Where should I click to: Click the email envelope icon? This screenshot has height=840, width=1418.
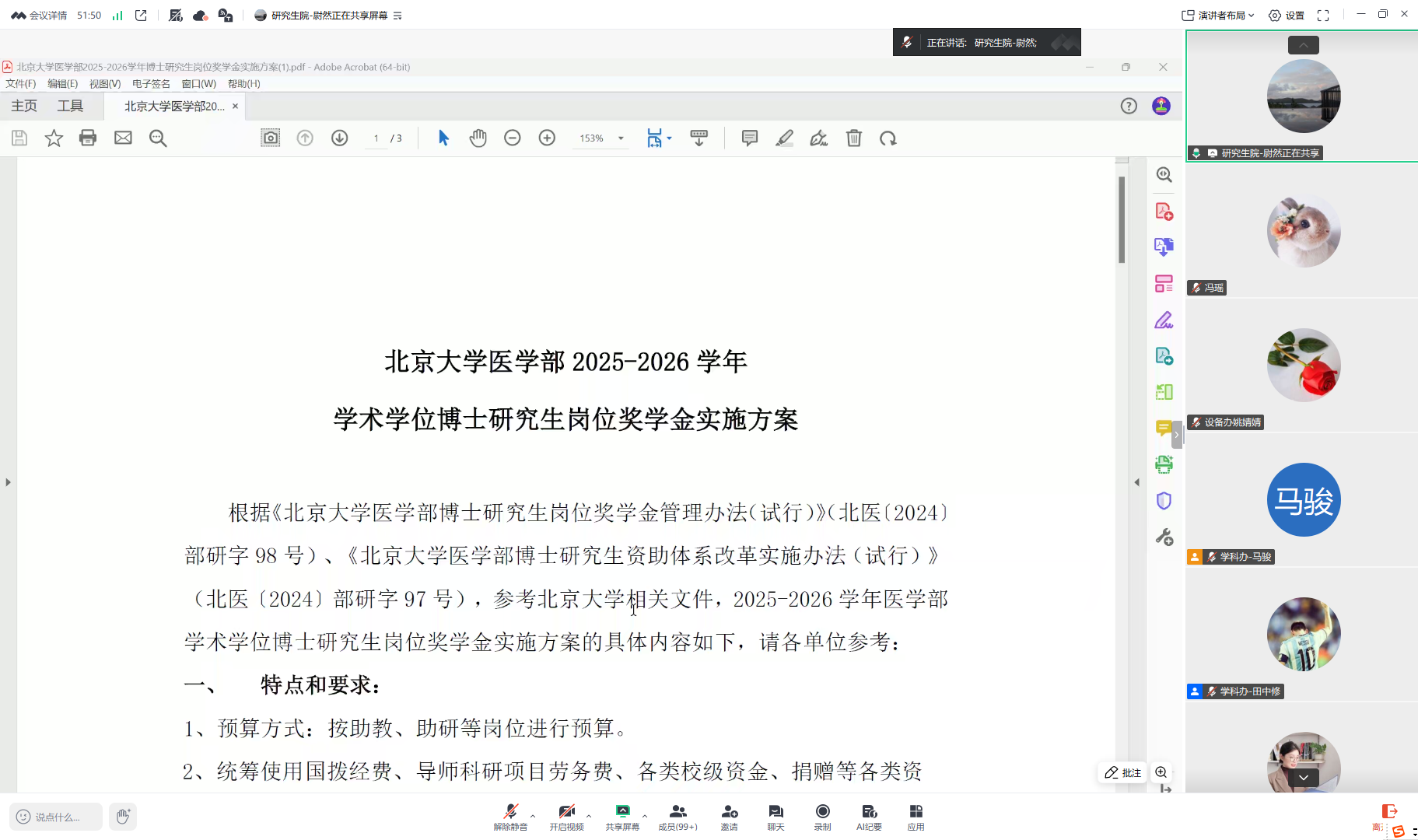(x=123, y=138)
